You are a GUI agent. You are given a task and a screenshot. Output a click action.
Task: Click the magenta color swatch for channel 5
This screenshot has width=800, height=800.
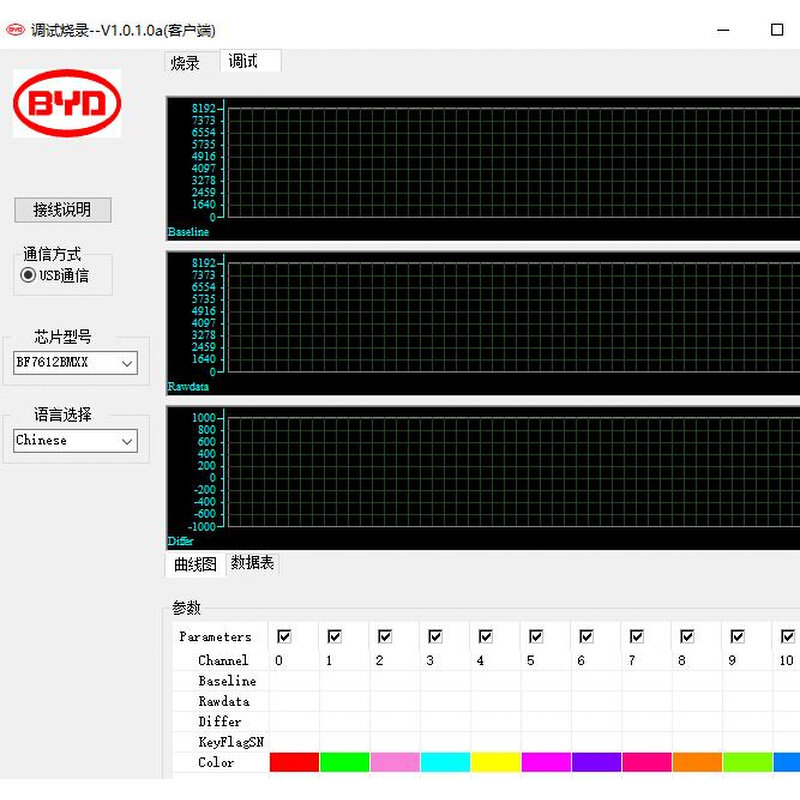[546, 762]
